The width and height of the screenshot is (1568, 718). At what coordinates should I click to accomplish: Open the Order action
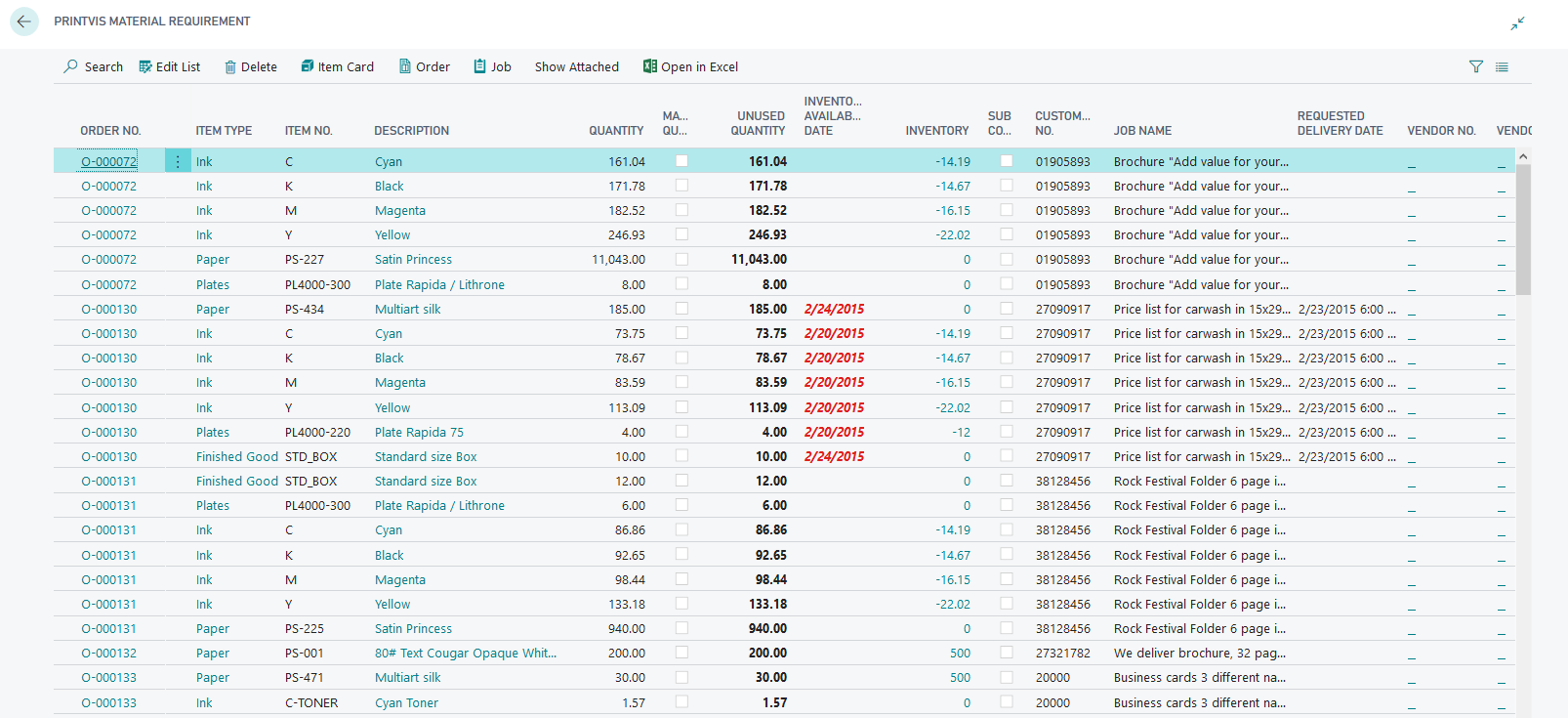425,66
